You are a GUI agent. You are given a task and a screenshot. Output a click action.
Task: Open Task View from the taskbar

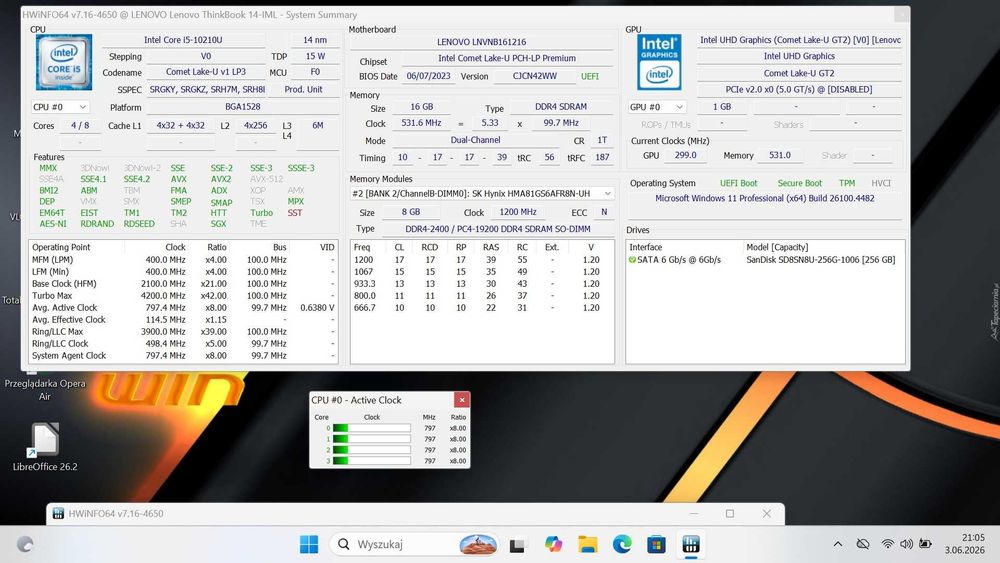point(517,545)
